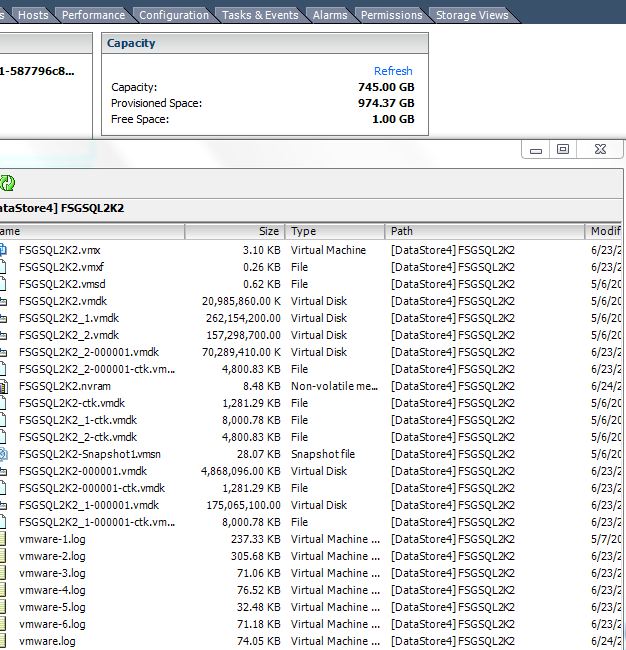Click the vmware-1.log file icon
This screenshot has height=650, width=626.
click(4, 539)
